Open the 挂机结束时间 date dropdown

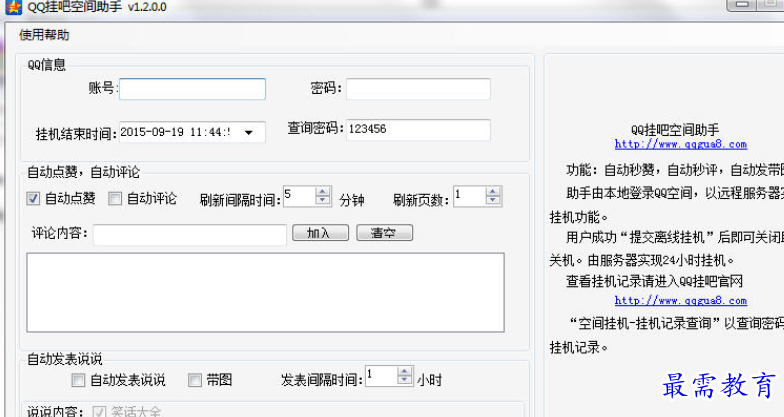click(248, 132)
